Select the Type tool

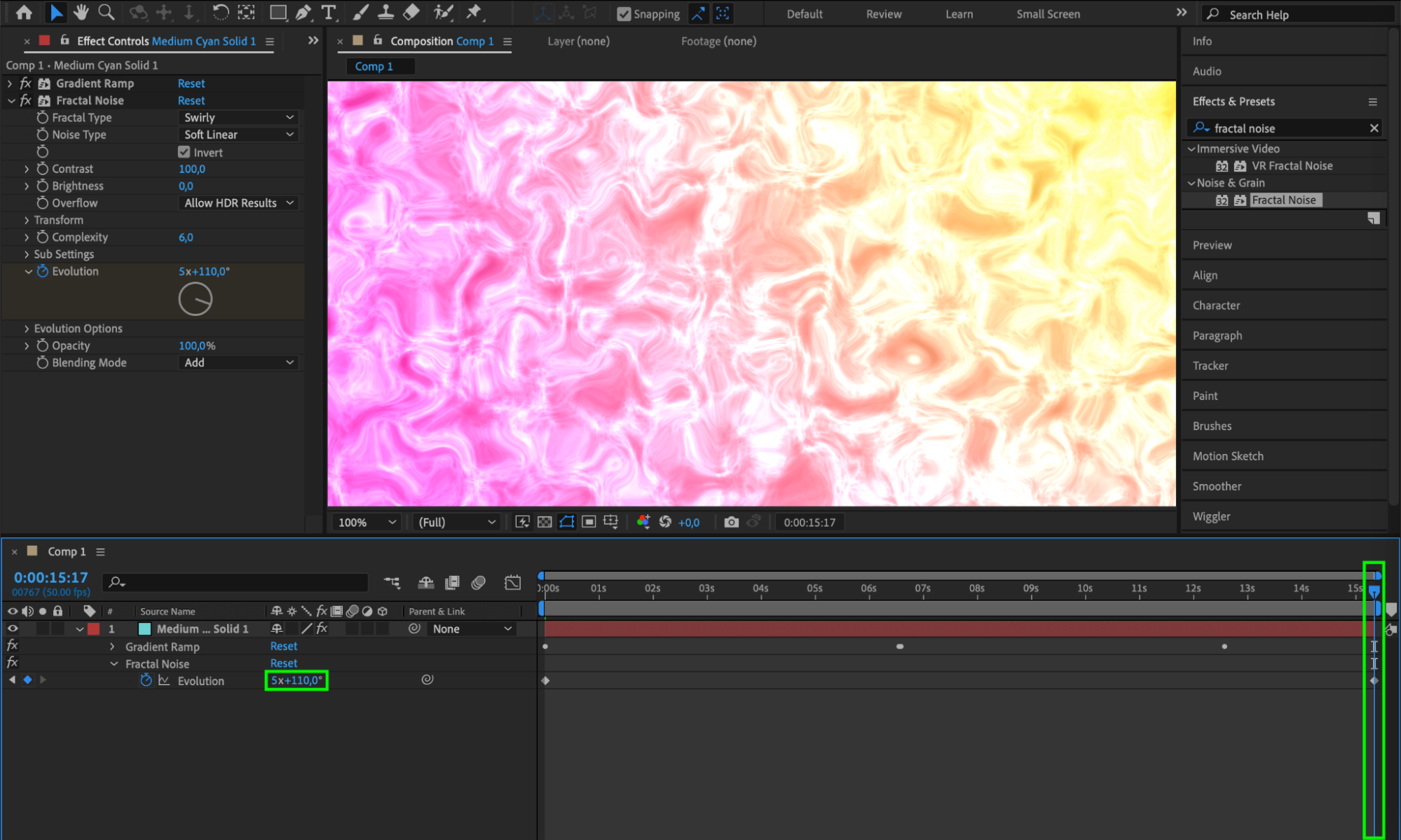click(328, 13)
